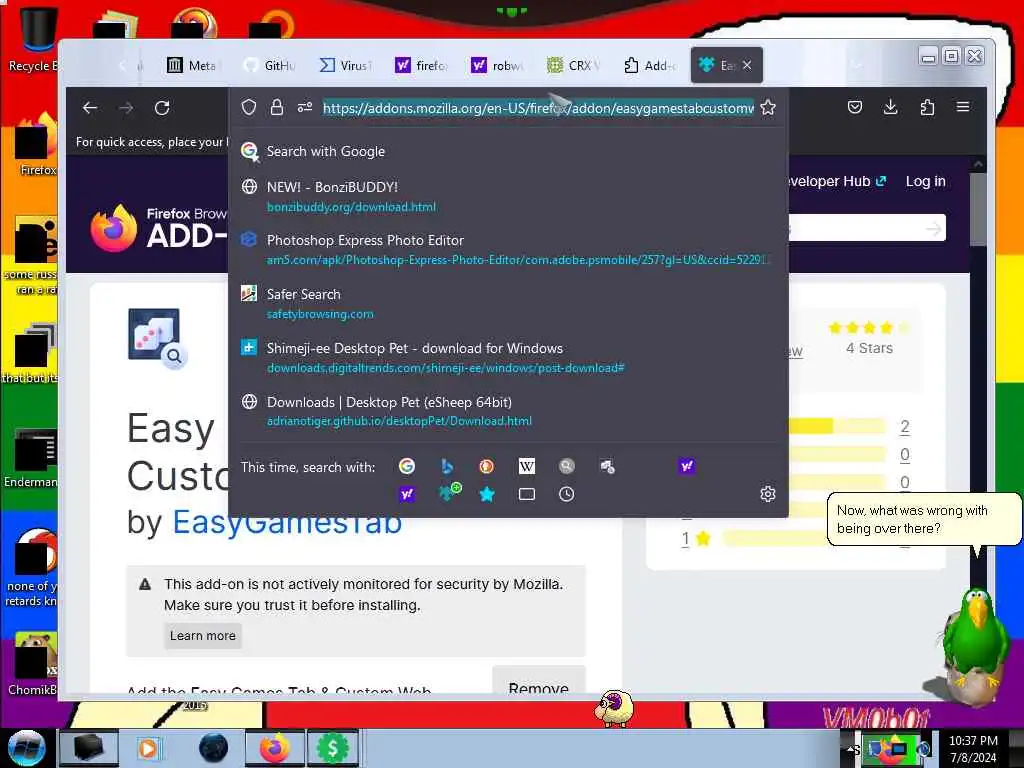Screen dimensions: 1024x768
Task: Close the Easy Games Tab browser tab
Action: click(x=747, y=65)
